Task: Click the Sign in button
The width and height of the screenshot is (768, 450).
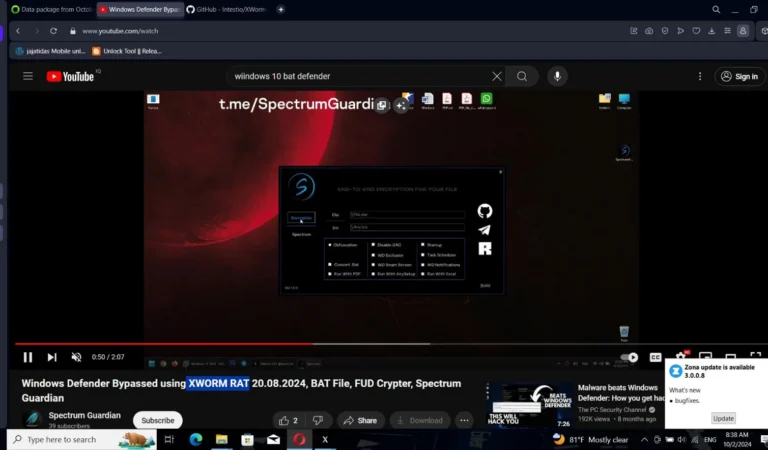Action: [740, 76]
